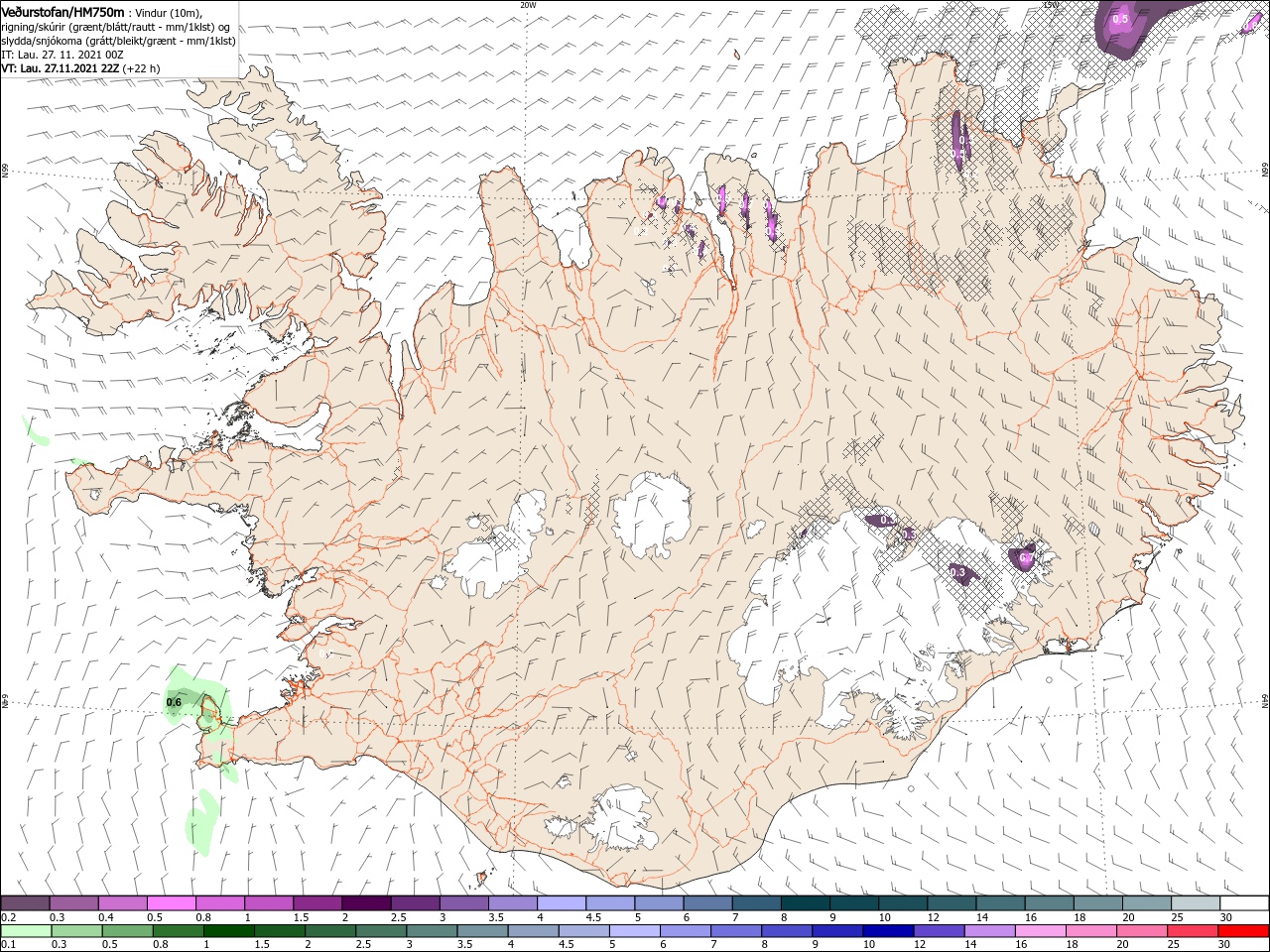The image size is (1270, 952).
Task: Pick the 0.2–0.3 dark mauve snow swatch
Action: [x=25, y=903]
